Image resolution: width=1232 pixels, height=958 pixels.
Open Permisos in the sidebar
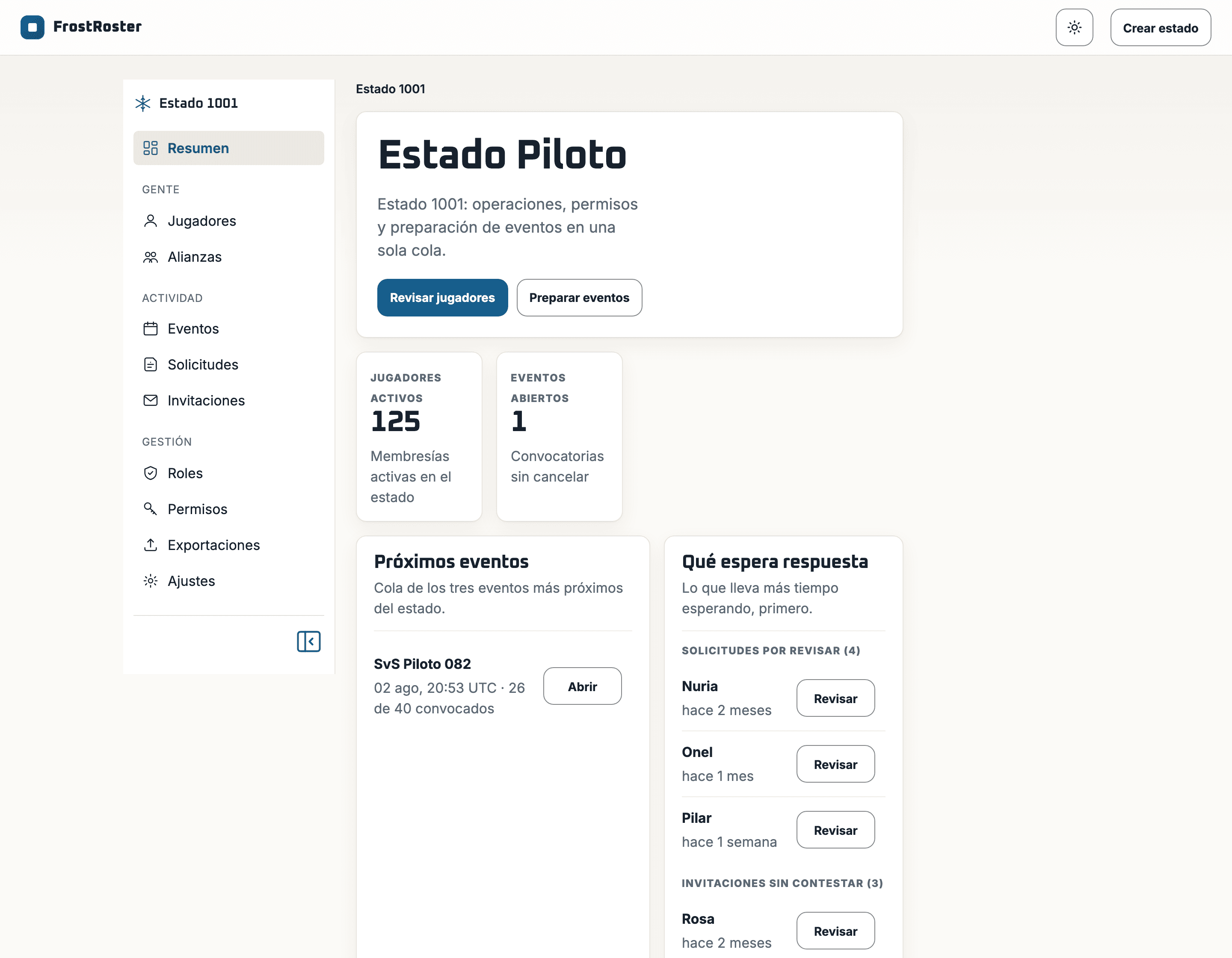(228, 509)
